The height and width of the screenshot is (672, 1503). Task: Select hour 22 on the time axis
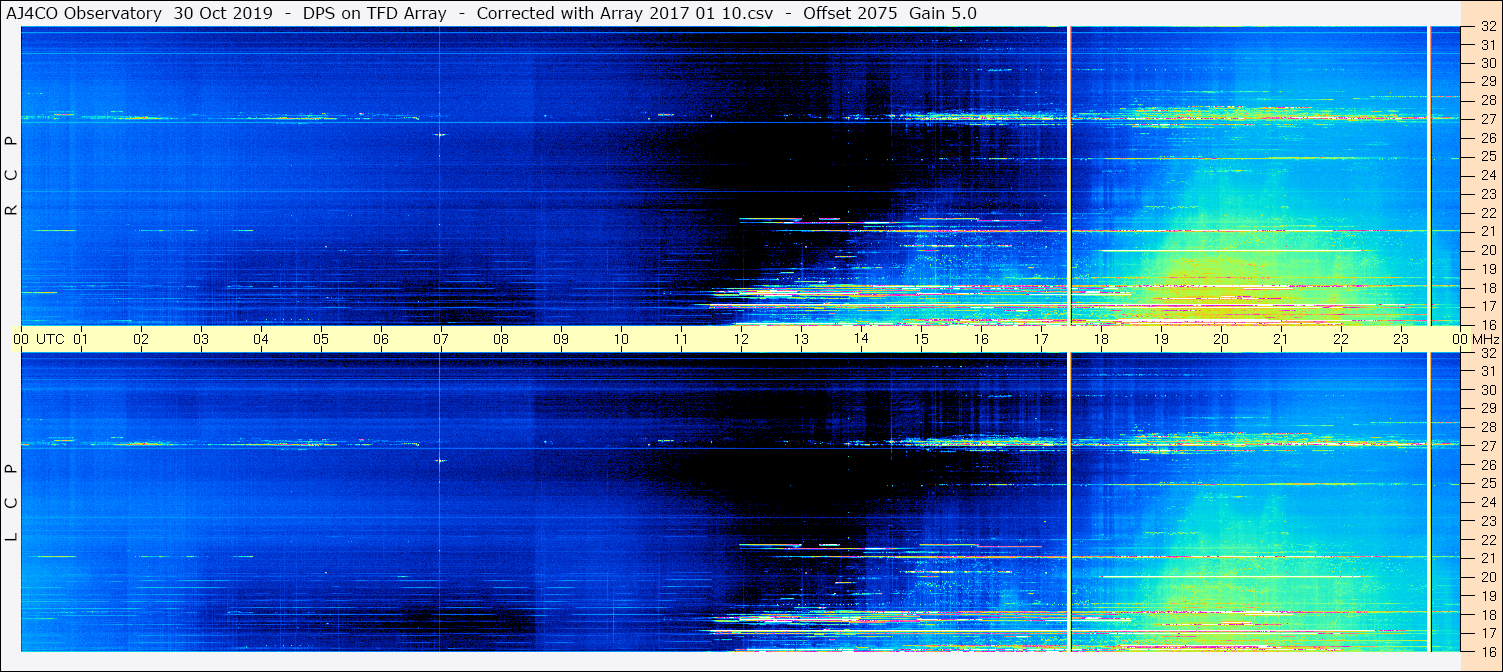[x=1341, y=339]
